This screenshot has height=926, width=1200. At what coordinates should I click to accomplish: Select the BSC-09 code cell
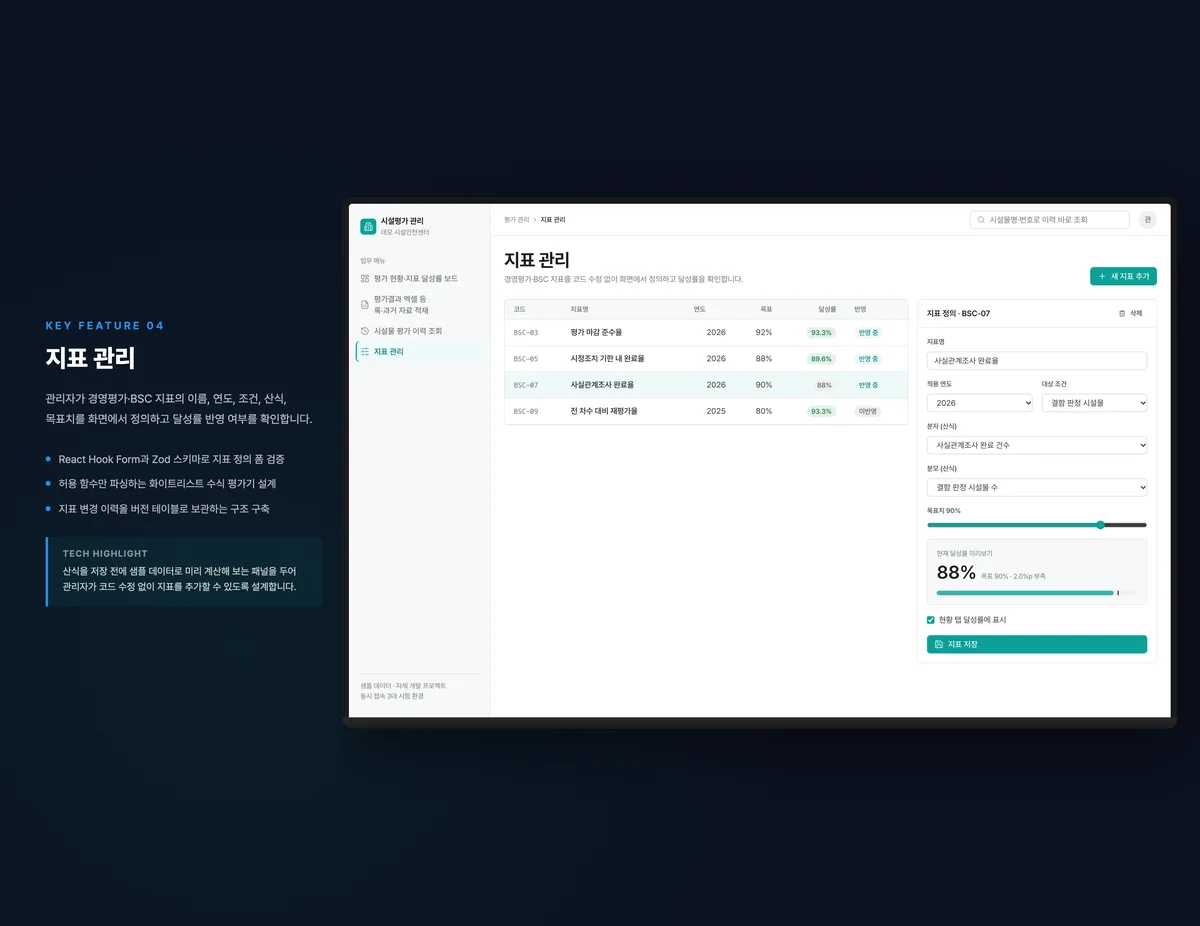(526, 411)
